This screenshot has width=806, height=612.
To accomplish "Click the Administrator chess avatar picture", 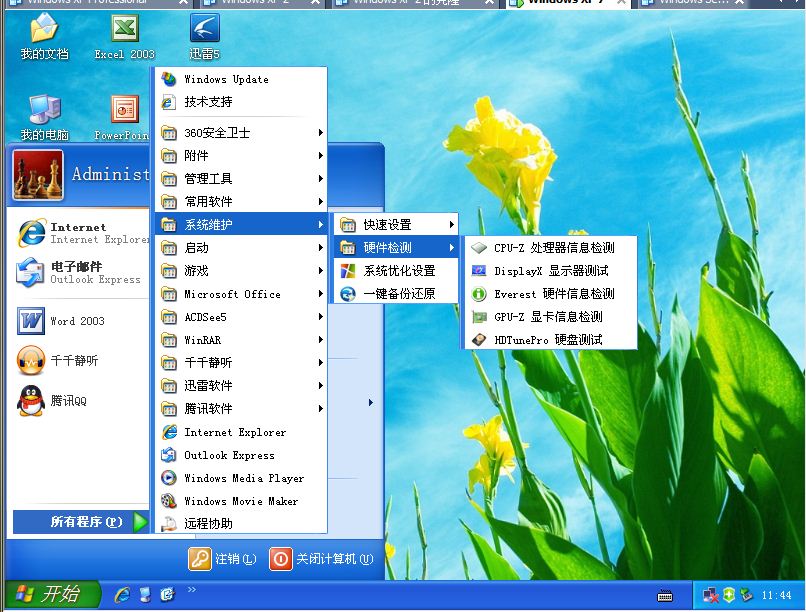I will pos(38,175).
